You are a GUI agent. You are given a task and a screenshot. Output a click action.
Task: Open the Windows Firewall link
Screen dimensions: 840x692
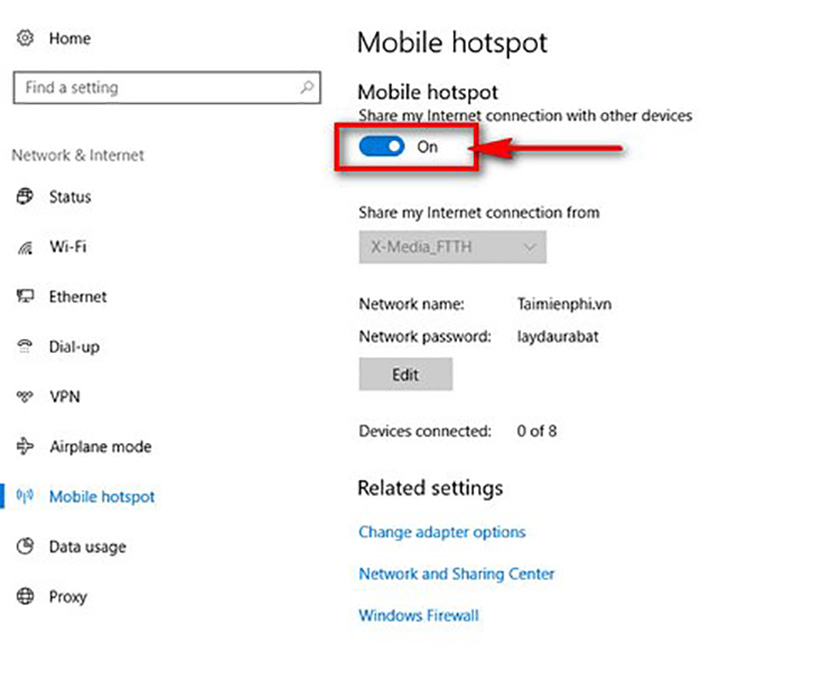click(418, 615)
